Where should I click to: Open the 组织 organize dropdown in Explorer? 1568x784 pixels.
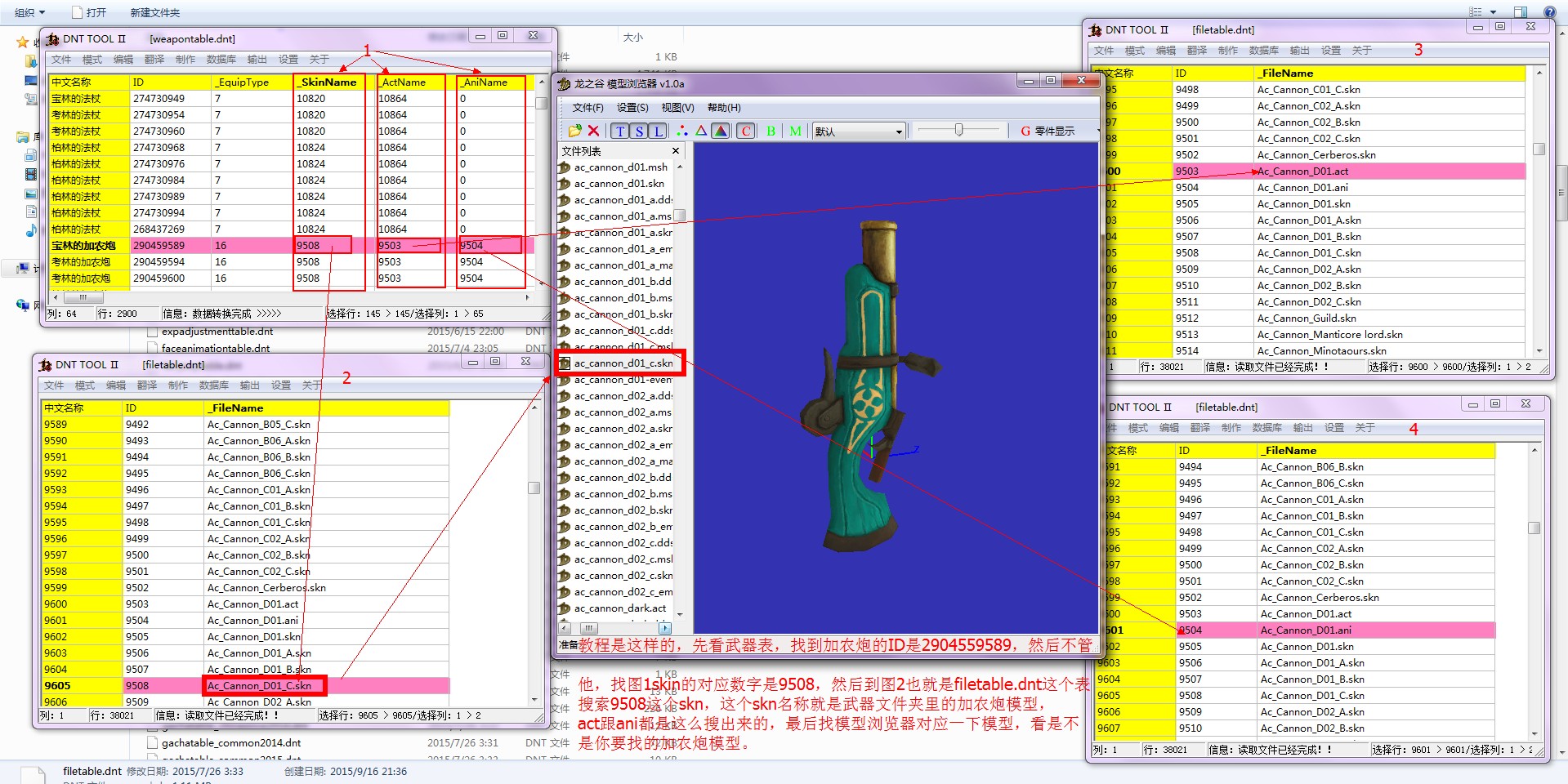coord(29,12)
